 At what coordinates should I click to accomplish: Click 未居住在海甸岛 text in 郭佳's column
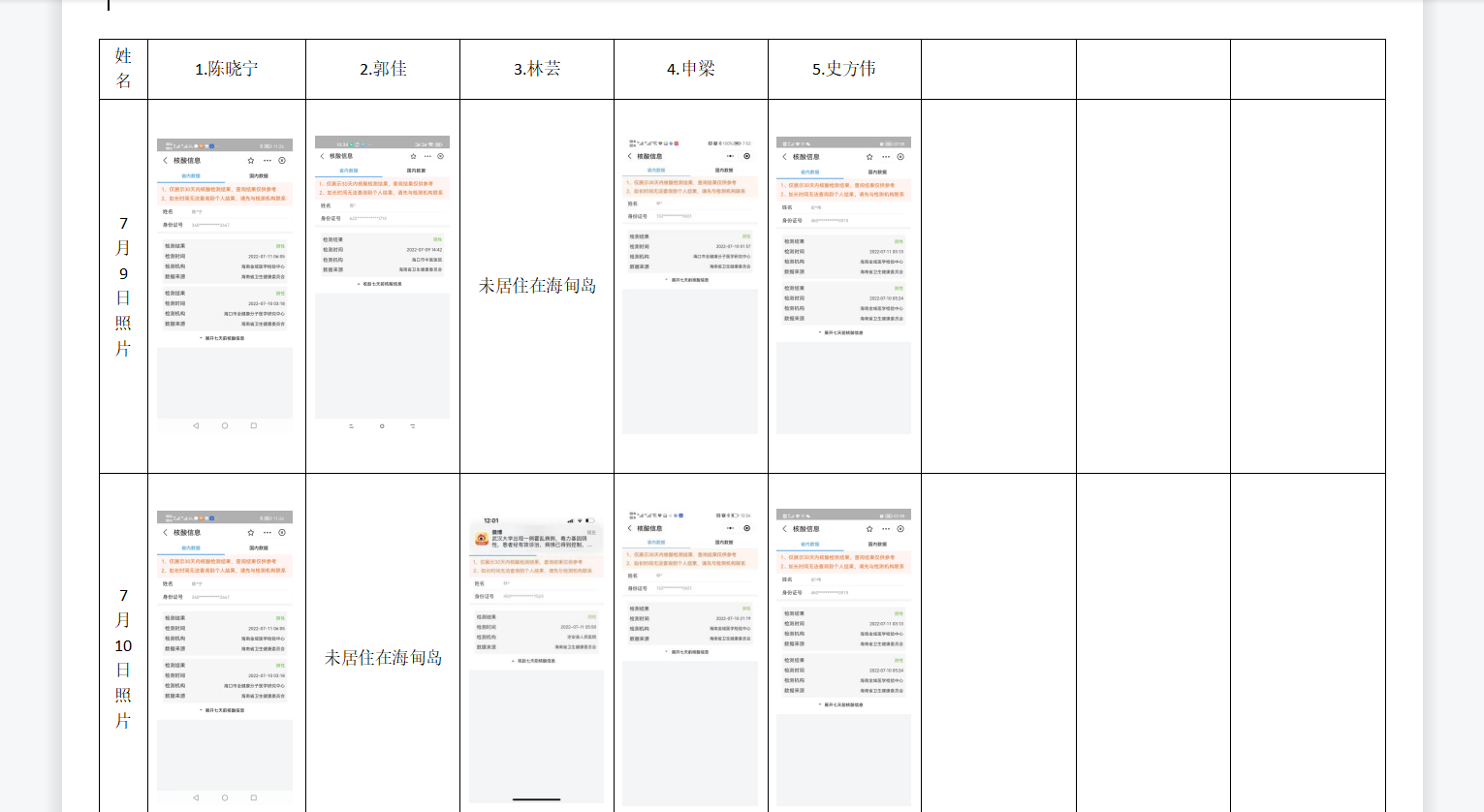click(x=383, y=658)
